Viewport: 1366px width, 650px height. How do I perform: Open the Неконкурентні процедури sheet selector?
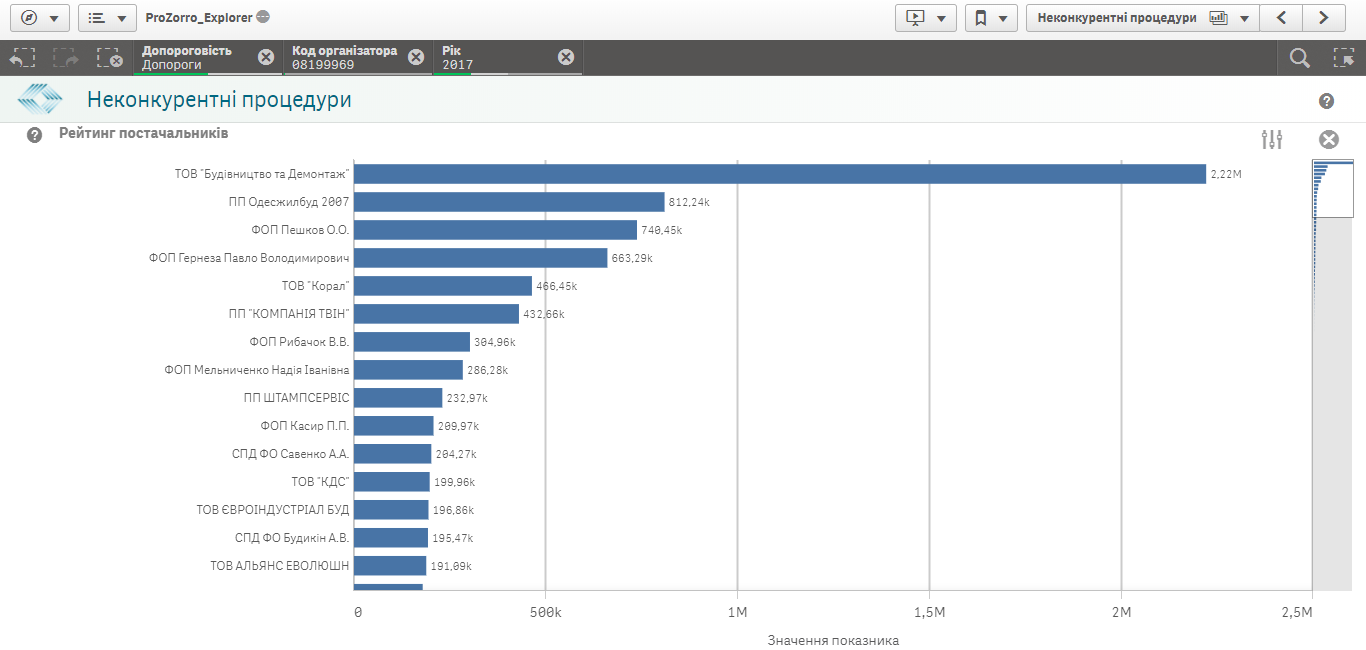(1141, 18)
